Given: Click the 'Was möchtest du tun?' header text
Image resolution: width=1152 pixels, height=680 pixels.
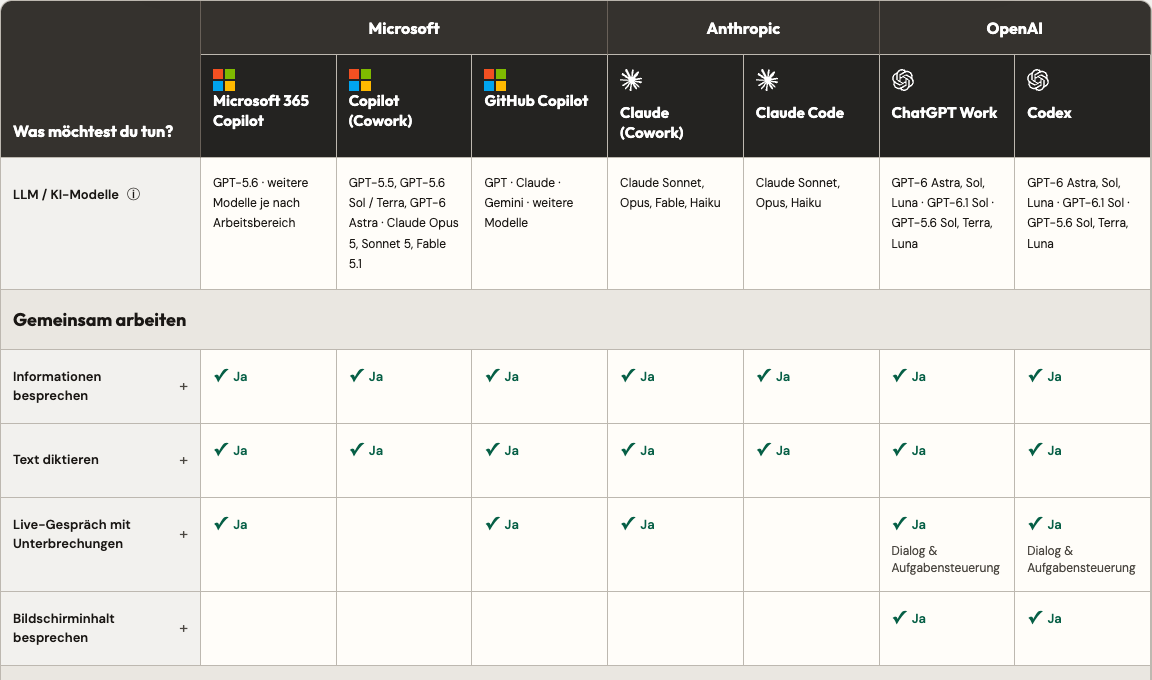Looking at the screenshot, I should [x=93, y=132].
